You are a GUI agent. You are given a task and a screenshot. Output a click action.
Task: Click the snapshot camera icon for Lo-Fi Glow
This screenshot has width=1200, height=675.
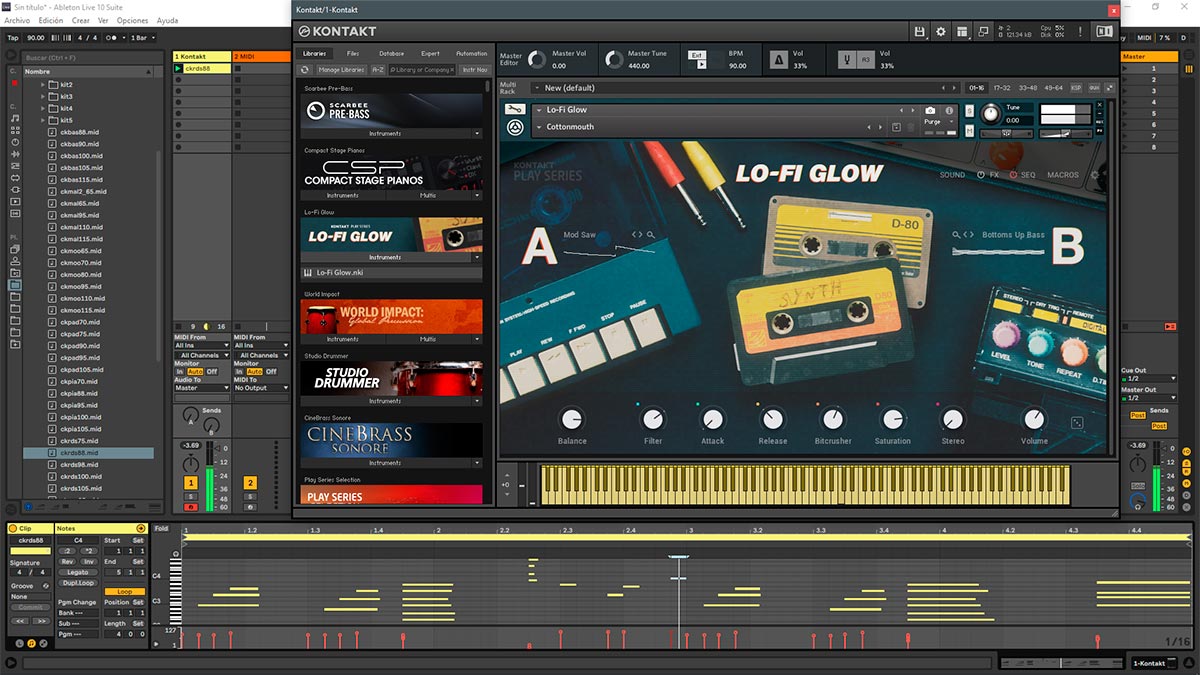click(x=930, y=110)
